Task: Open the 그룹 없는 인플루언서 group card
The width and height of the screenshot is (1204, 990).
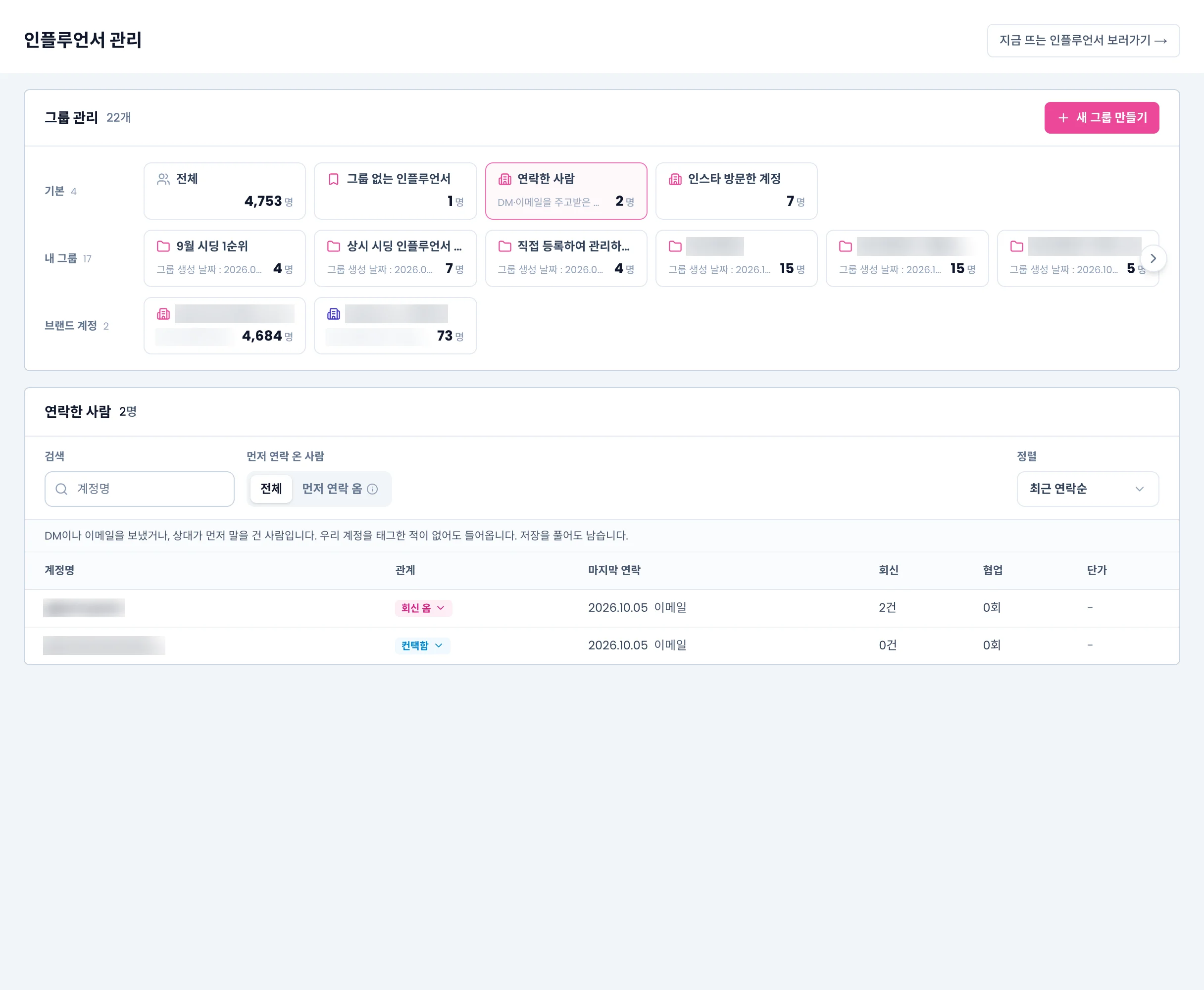Action: pyautogui.click(x=395, y=191)
